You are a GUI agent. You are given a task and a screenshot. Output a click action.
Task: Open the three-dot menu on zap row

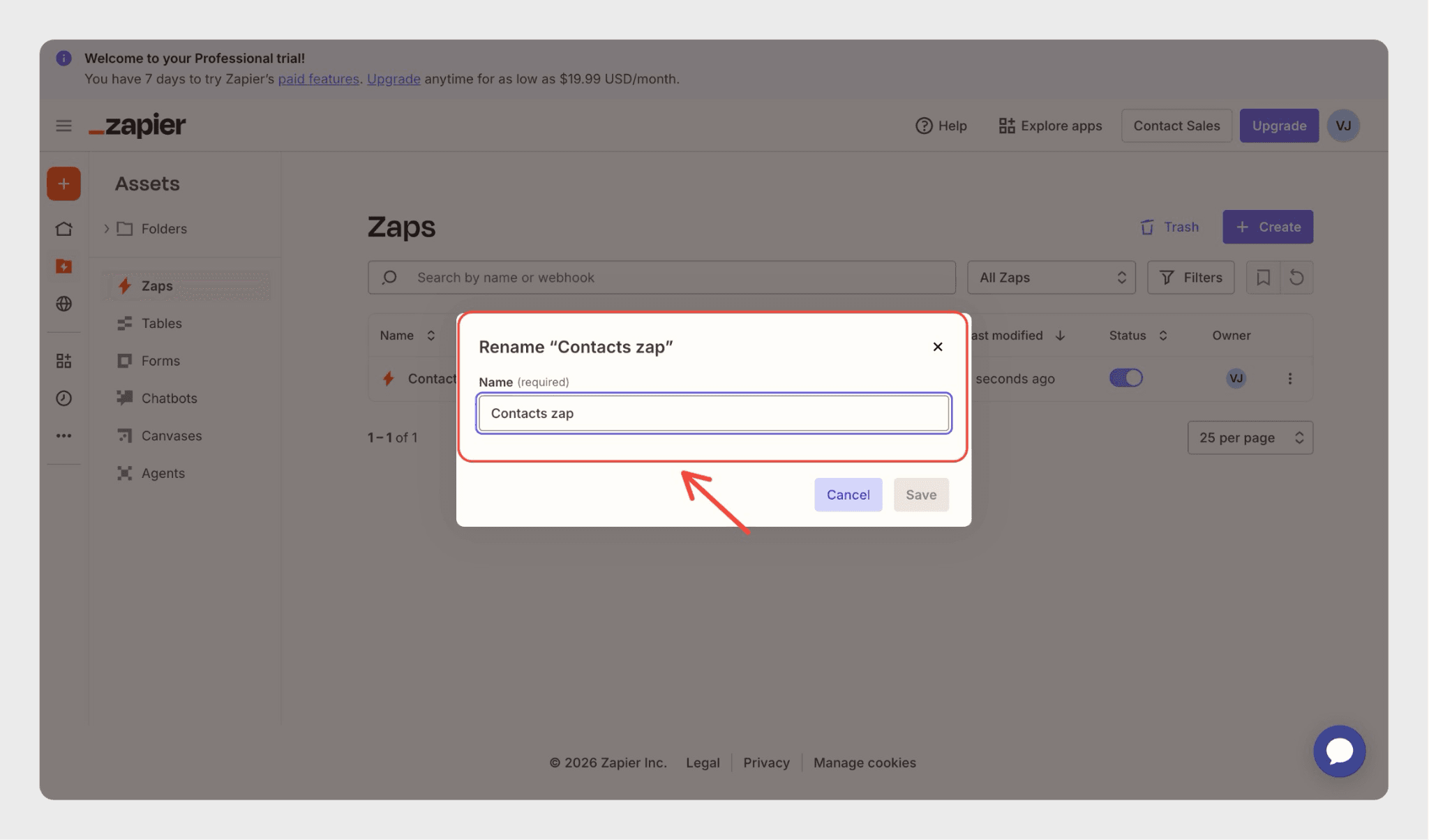(x=1289, y=378)
